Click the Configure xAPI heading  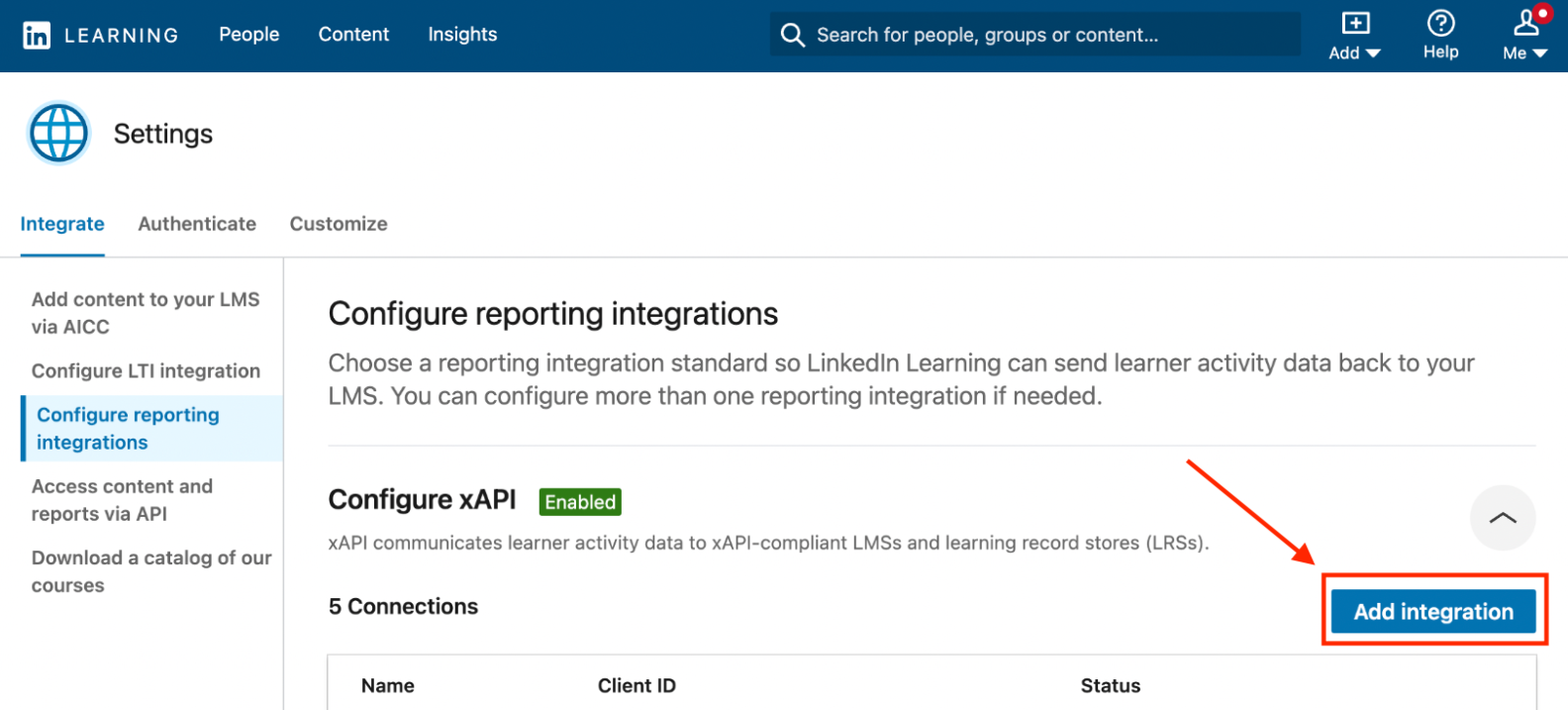tap(423, 500)
